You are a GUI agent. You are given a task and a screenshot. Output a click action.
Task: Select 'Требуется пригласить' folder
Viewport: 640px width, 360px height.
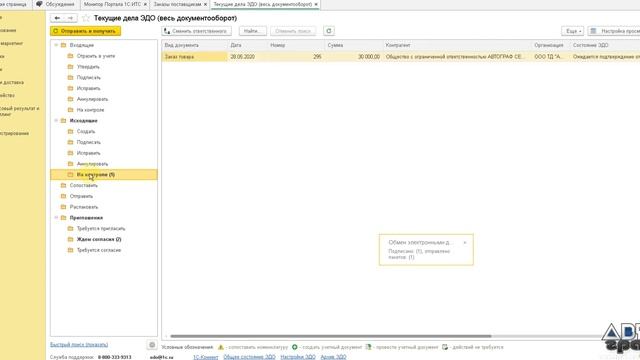101,229
